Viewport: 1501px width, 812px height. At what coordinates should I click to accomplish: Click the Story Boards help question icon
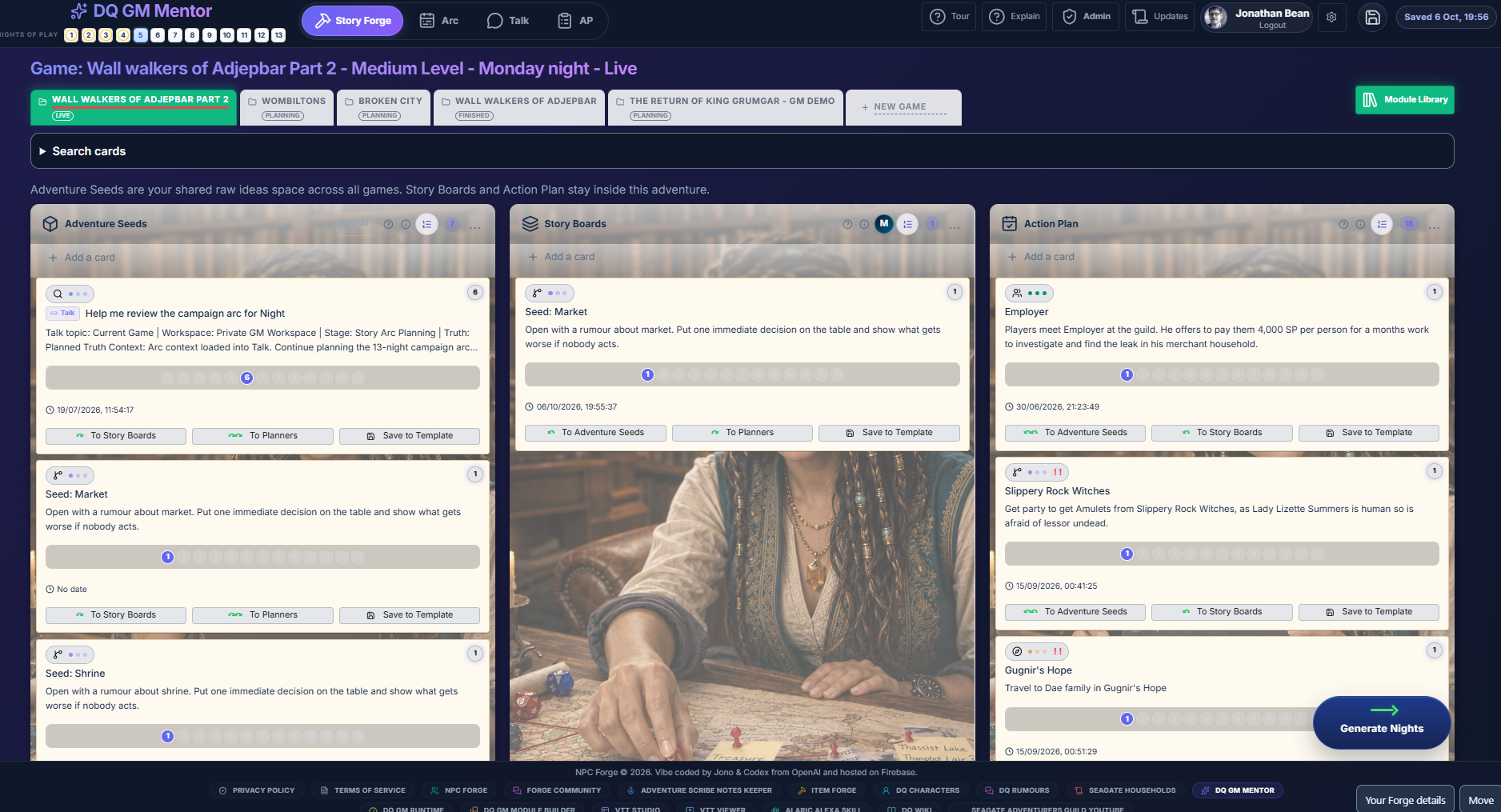[x=847, y=225]
